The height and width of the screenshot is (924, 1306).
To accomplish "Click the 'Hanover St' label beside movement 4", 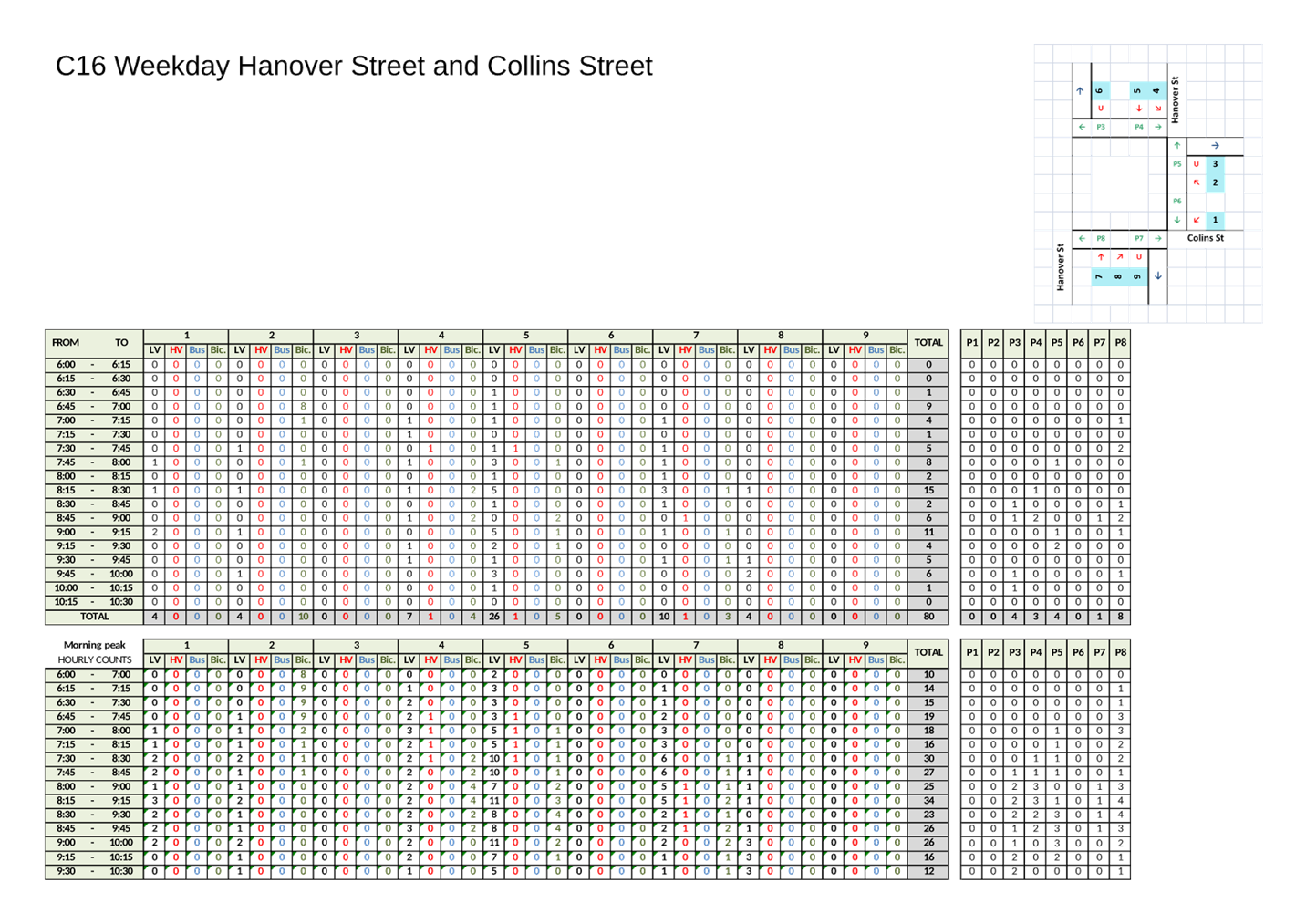I will [1175, 100].
